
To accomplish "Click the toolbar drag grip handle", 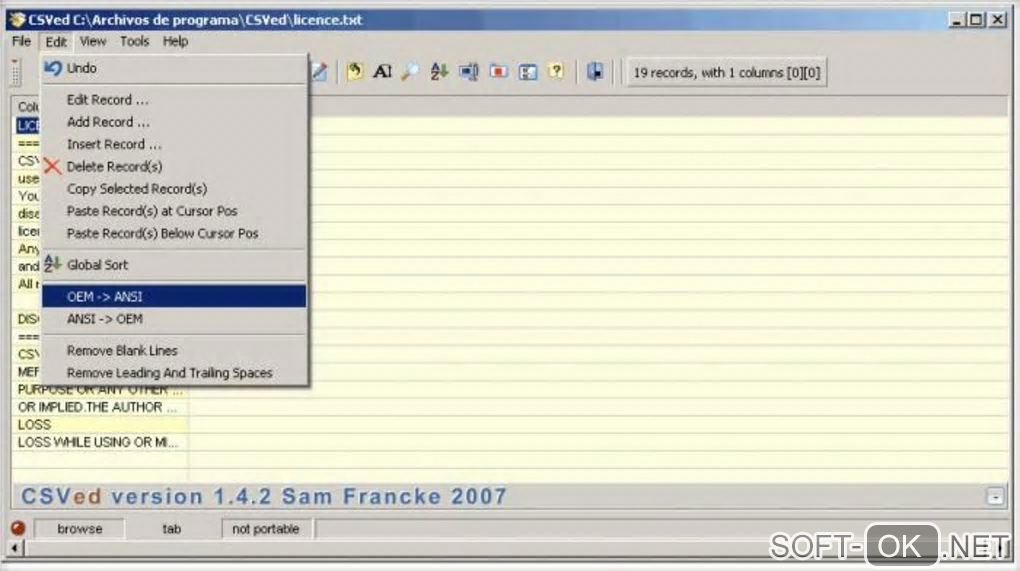I will coord(16,72).
